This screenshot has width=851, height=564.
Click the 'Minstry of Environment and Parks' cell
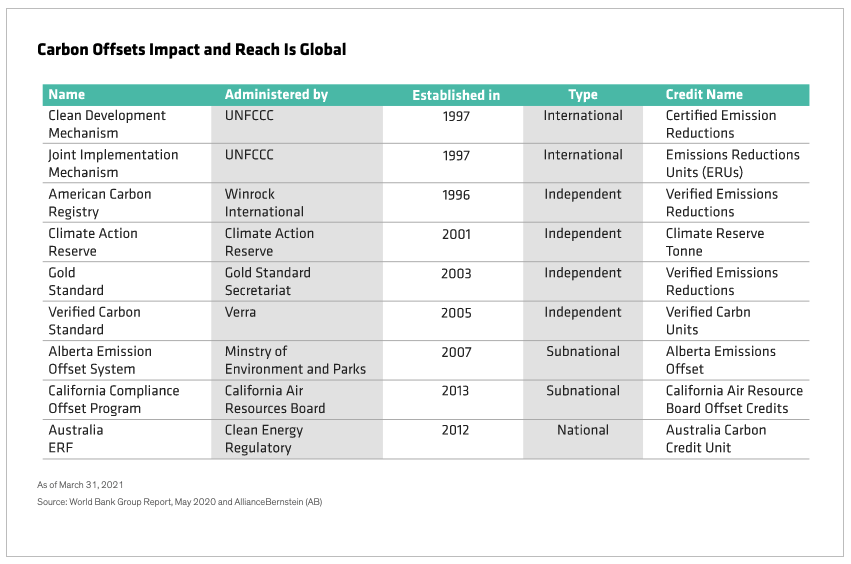click(x=295, y=360)
